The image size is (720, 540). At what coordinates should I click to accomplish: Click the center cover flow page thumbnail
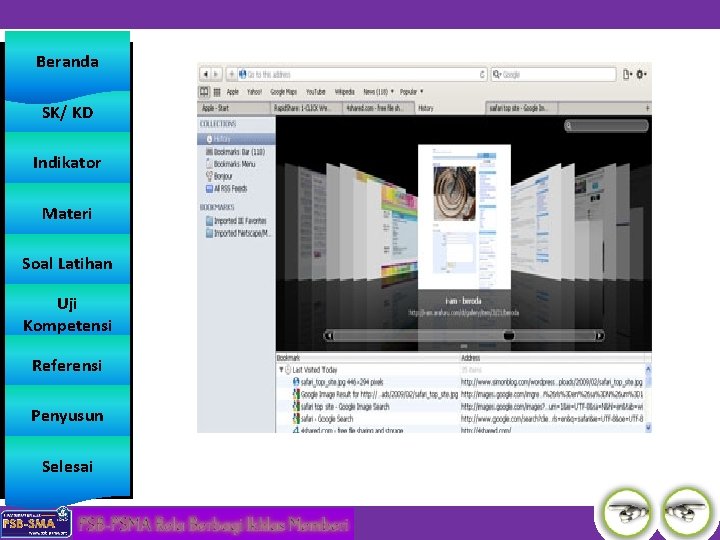pos(464,217)
